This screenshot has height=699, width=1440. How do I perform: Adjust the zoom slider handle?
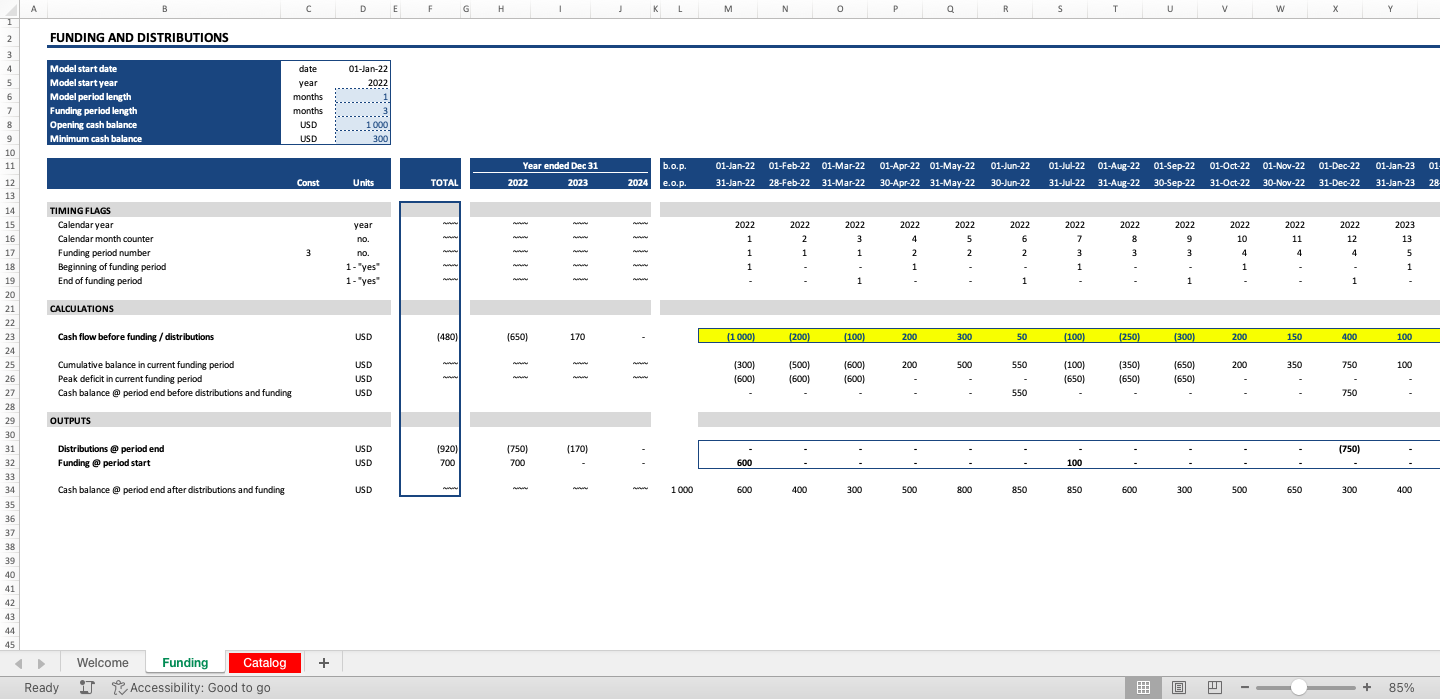(1298, 687)
